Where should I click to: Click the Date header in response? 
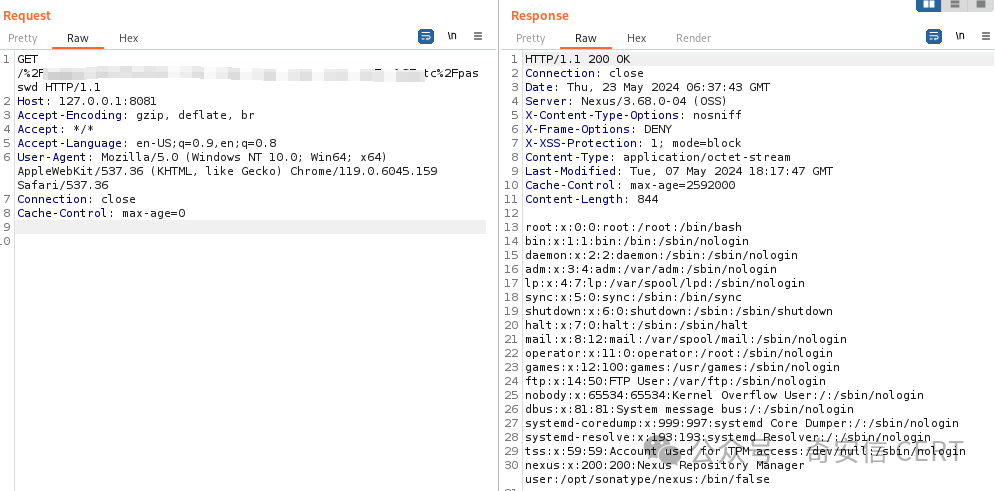click(647, 87)
